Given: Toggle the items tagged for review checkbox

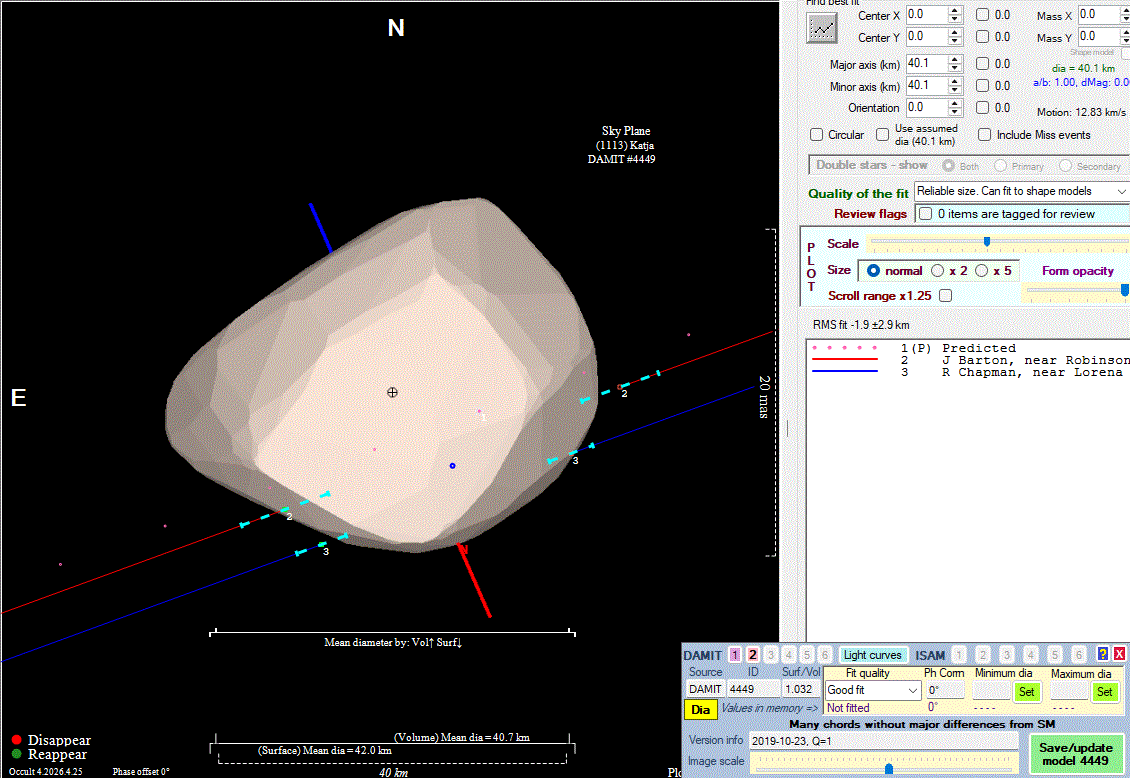Looking at the screenshot, I should click(925, 214).
